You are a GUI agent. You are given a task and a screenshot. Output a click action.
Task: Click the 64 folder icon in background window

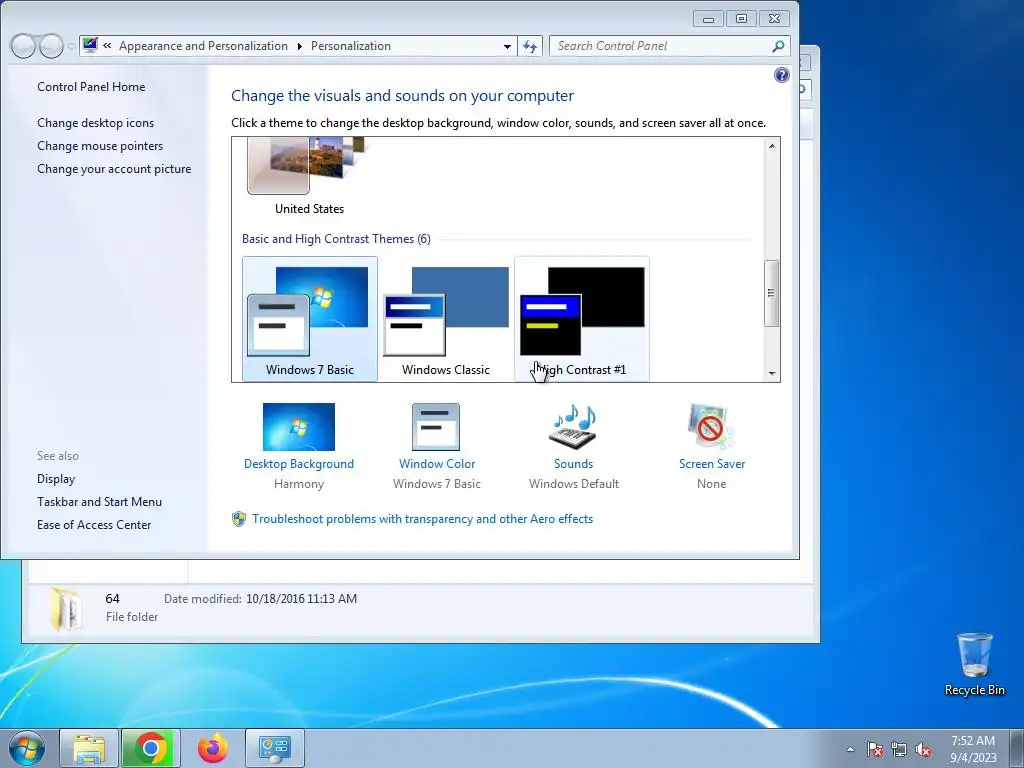(66, 608)
